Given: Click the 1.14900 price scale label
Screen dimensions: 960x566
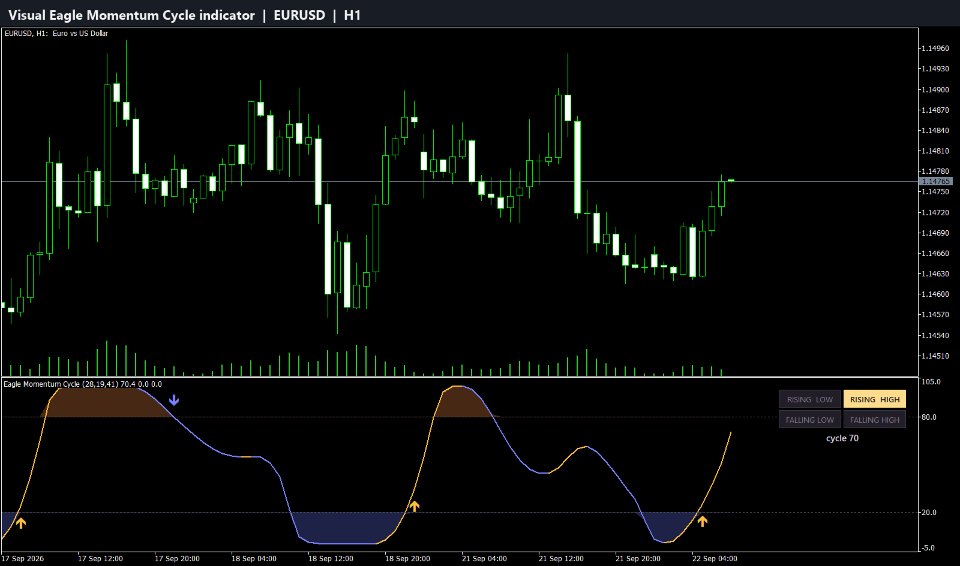Looking at the screenshot, I should pyautogui.click(x=935, y=89).
